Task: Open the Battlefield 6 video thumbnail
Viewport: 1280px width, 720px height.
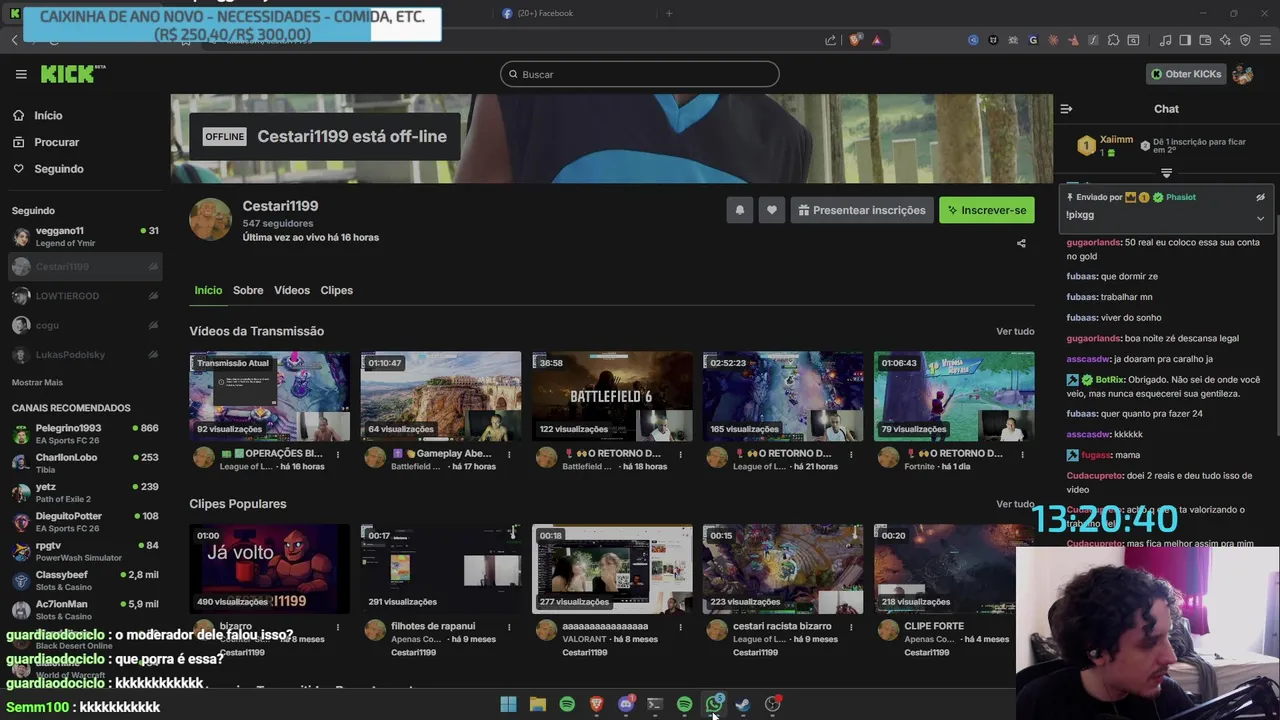Action: pyautogui.click(x=612, y=396)
